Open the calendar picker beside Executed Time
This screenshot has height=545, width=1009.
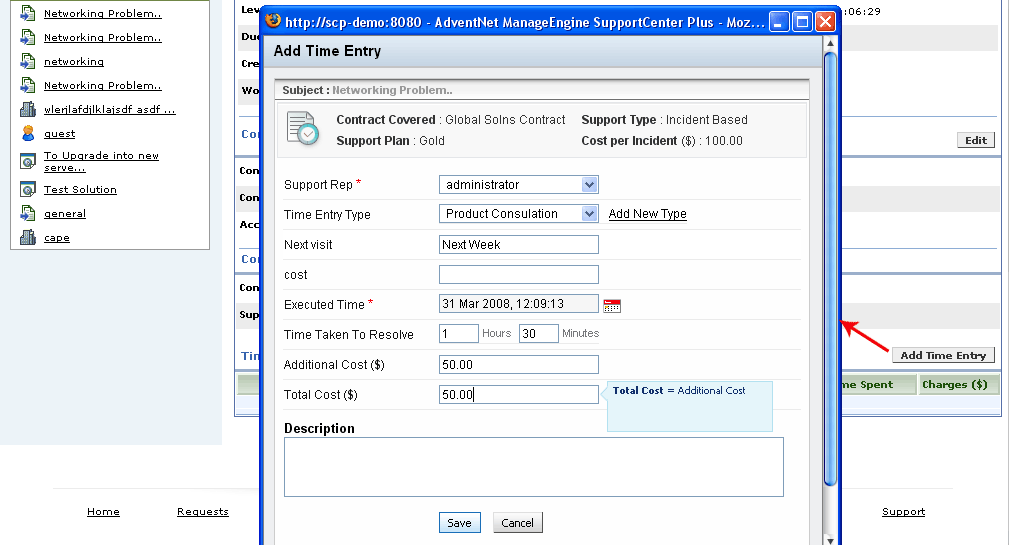coord(612,306)
